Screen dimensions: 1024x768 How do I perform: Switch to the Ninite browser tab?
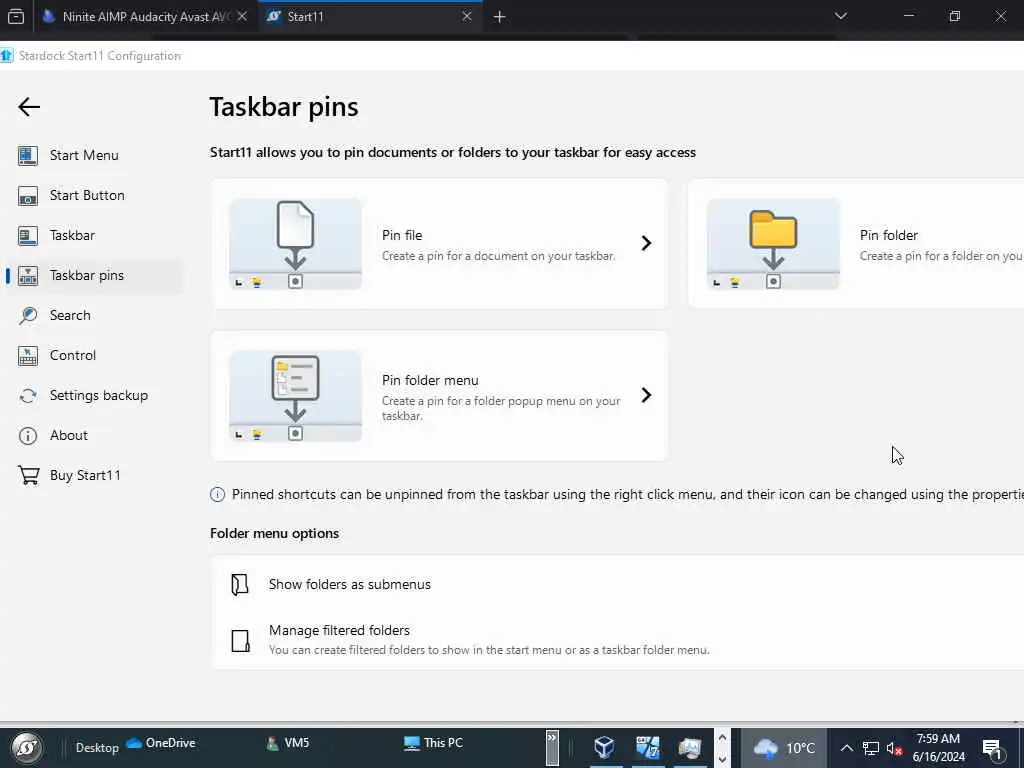click(145, 17)
